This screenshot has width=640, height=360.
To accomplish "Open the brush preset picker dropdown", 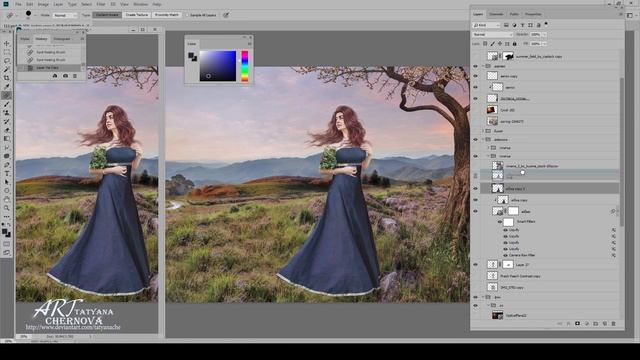I will coord(36,15).
